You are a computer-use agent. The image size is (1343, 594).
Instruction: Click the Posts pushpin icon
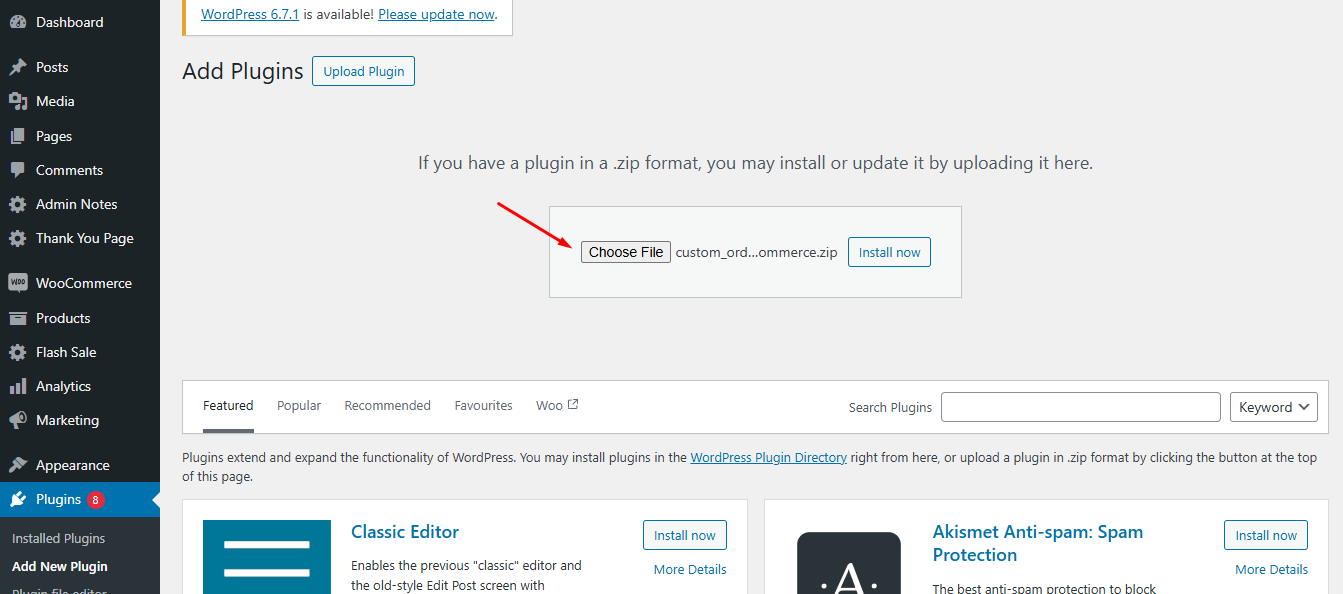[18, 67]
